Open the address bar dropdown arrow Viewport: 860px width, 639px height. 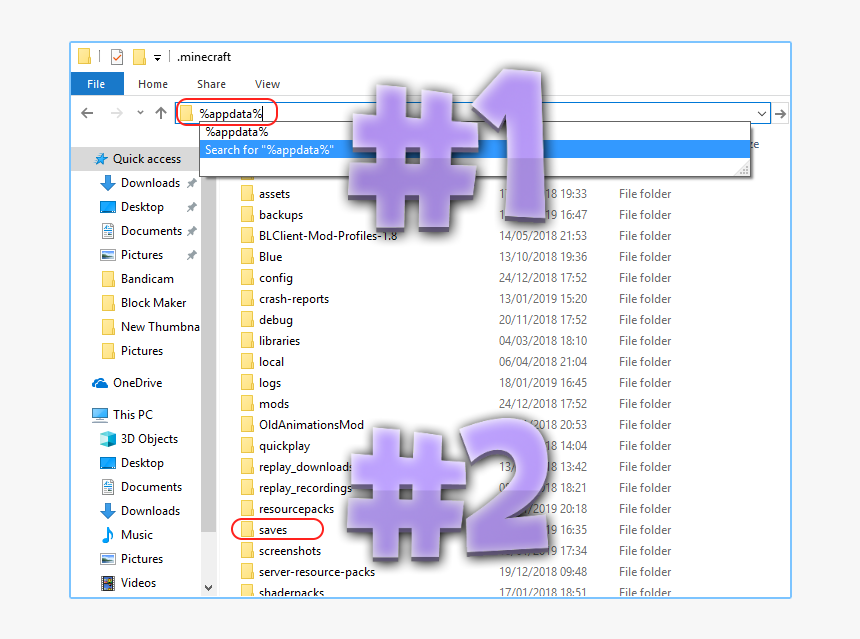pos(762,113)
